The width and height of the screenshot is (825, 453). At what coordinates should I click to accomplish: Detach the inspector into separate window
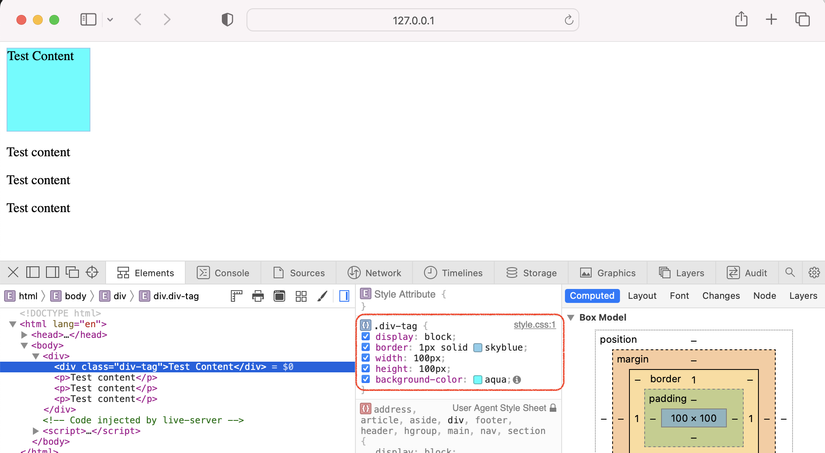[x=72, y=272]
